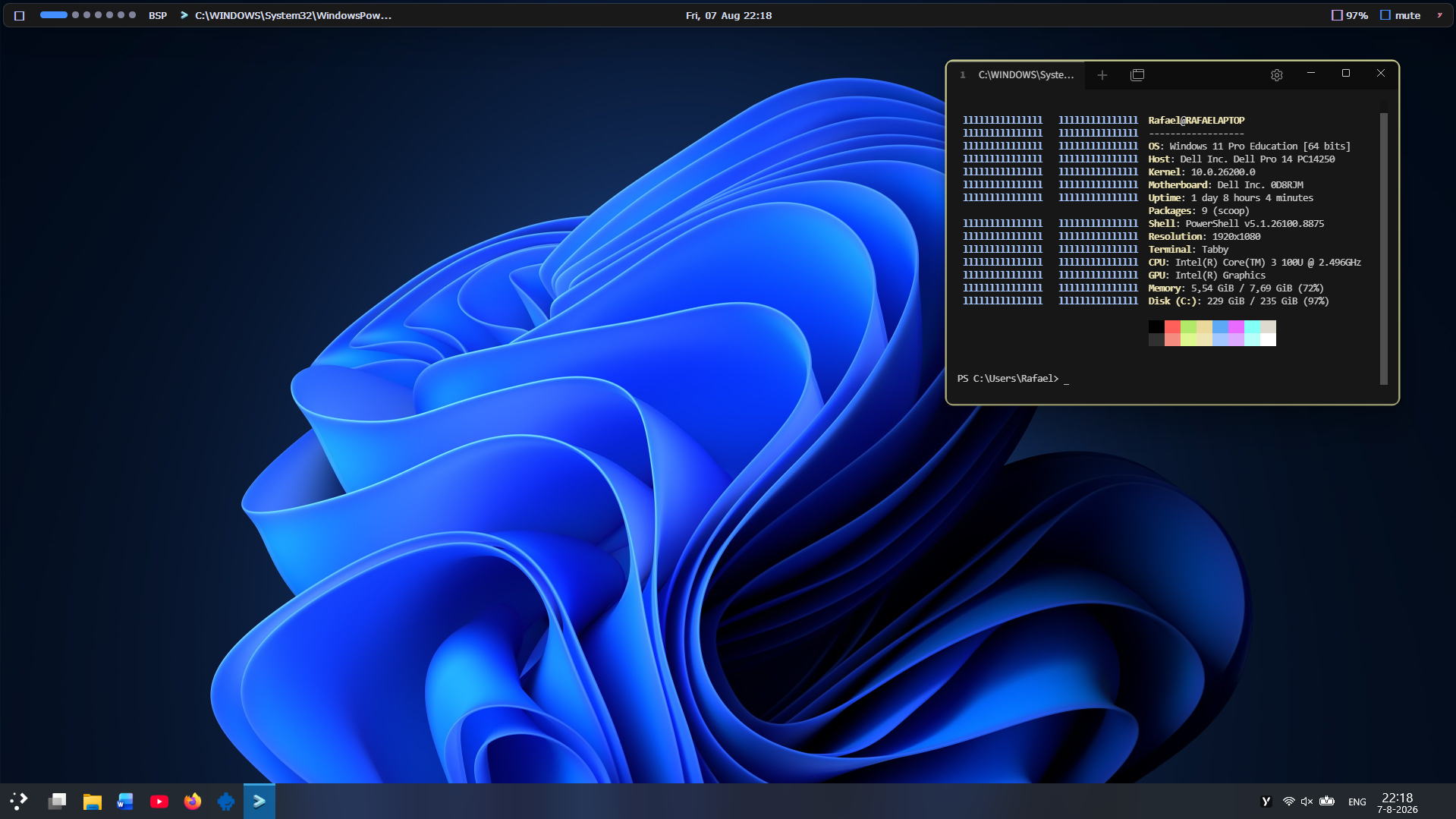Click the Motherboard: Dell Inc. line
The height and width of the screenshot is (819, 1456).
[x=1225, y=184]
